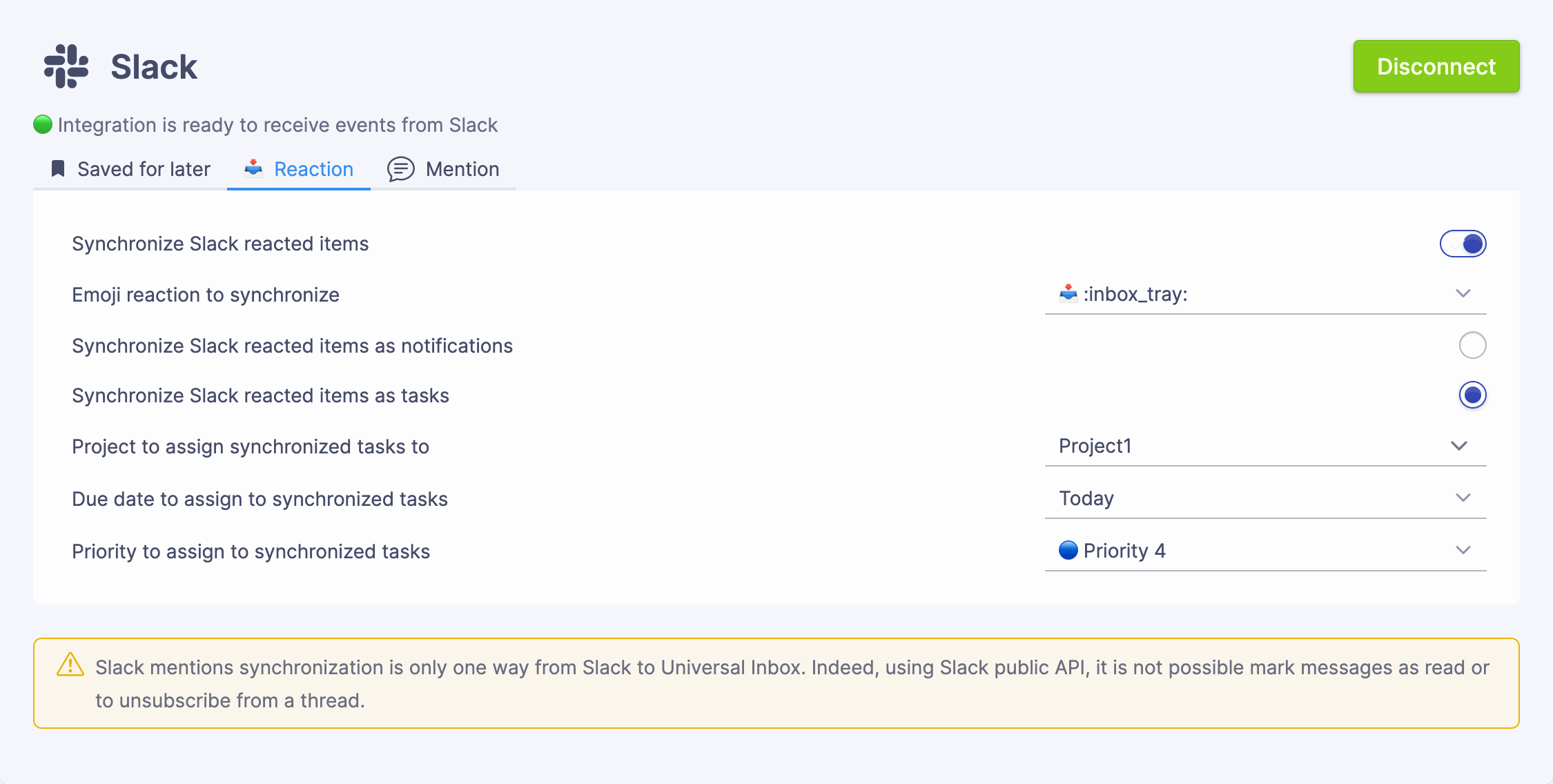Click the inbox tray icon on Reaction tab
1553x784 pixels.
[x=253, y=168]
